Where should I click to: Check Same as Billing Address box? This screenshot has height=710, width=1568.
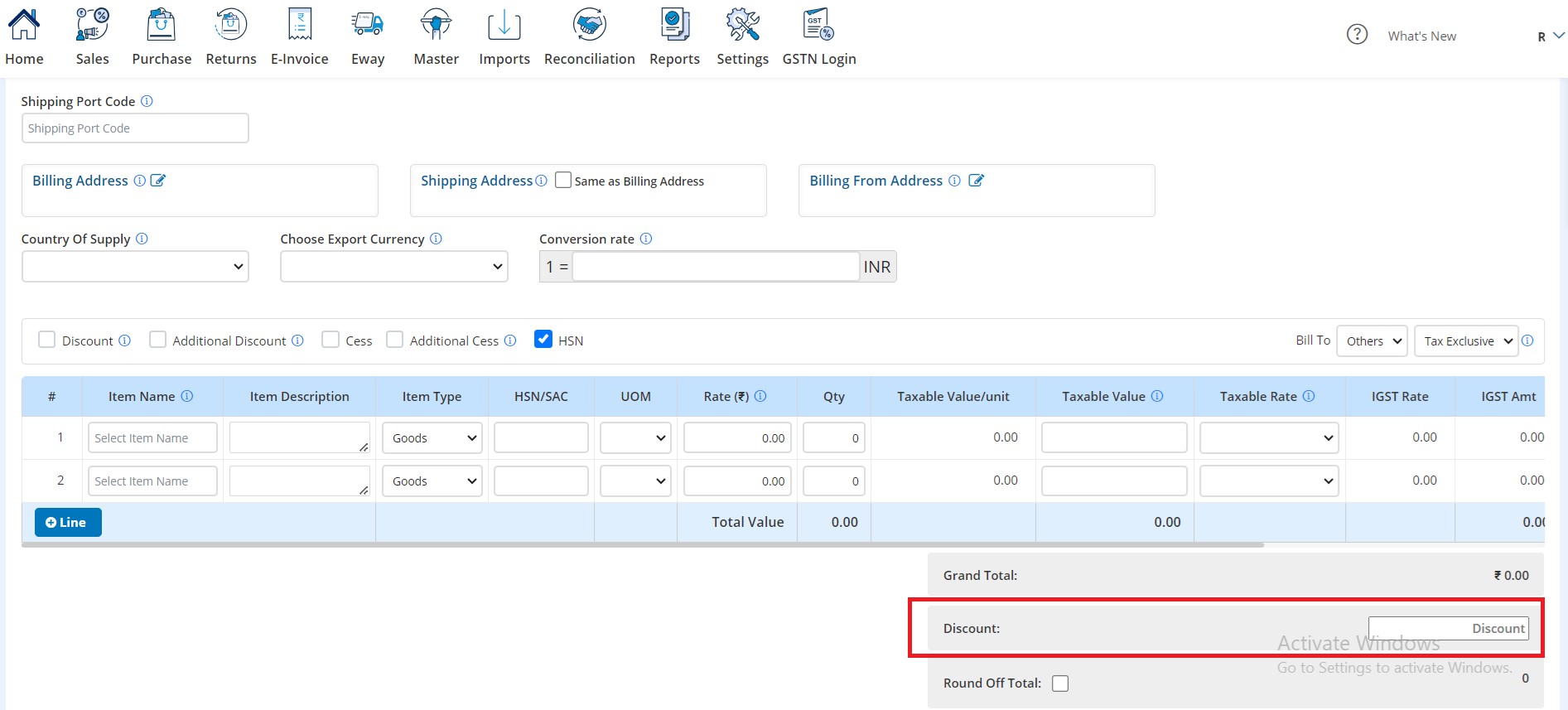(x=563, y=180)
